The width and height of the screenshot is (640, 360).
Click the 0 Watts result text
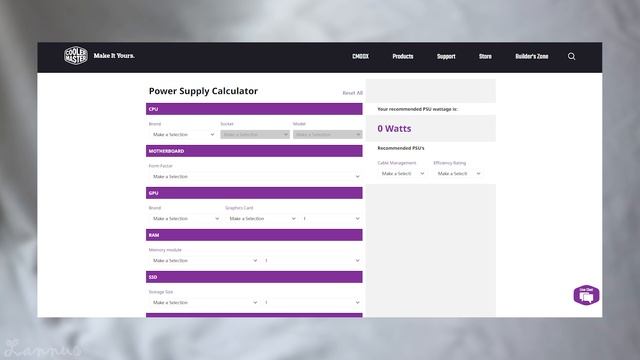[x=394, y=129]
